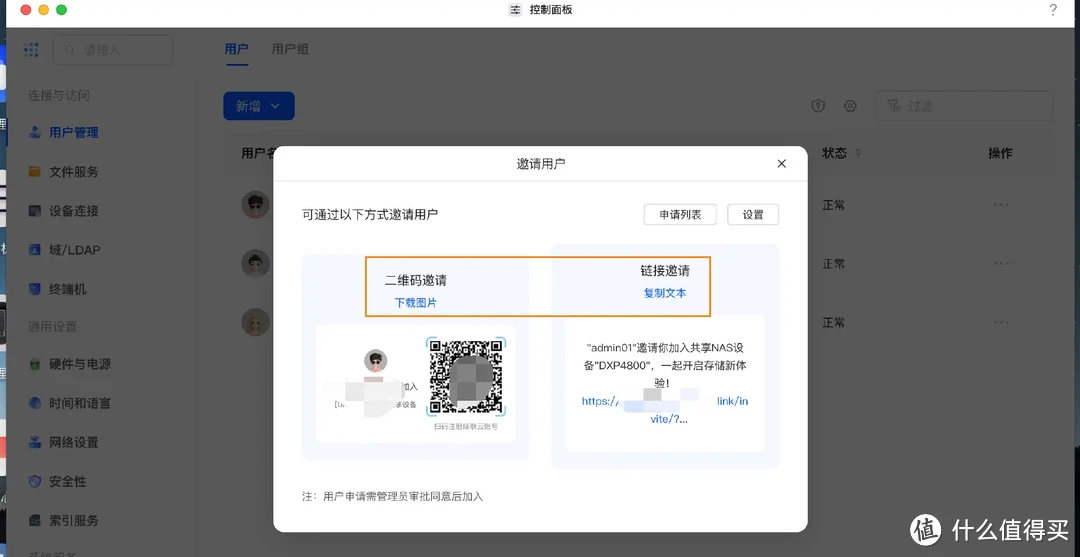Click the second user avatar in list
This screenshot has height=557, width=1080.
pos(256,264)
